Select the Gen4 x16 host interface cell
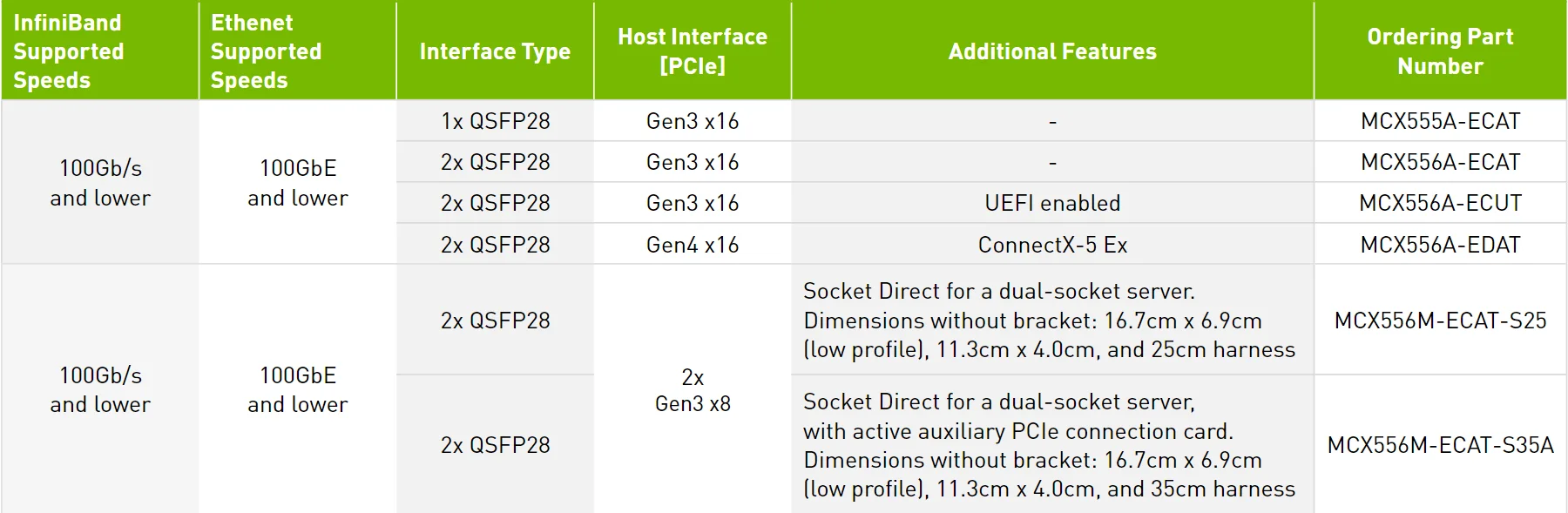Viewport: 1568px width, 513px height. pos(693,245)
